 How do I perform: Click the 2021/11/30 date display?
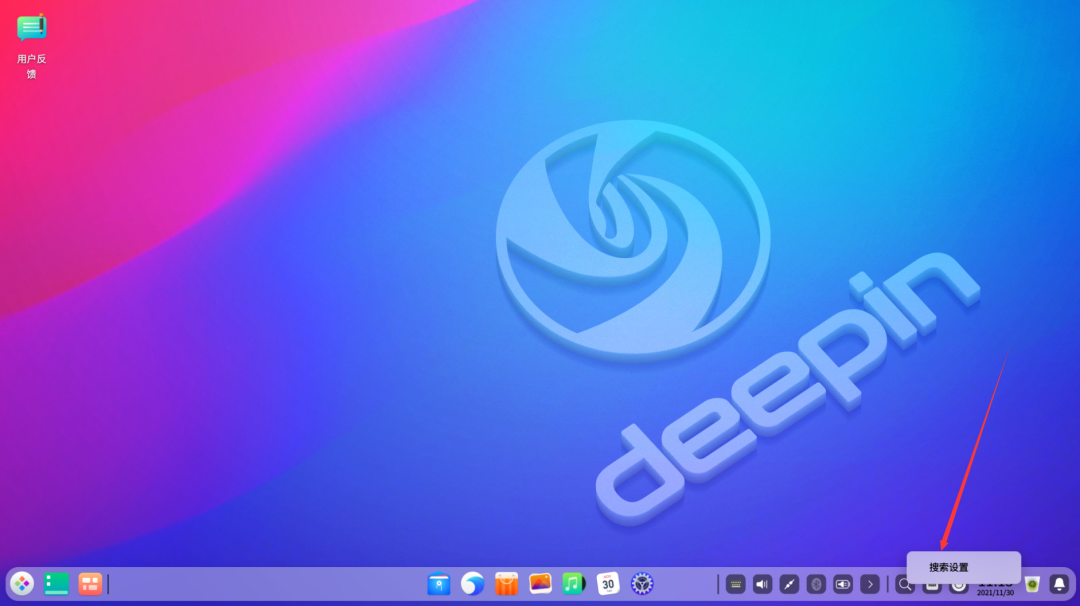tap(995, 592)
